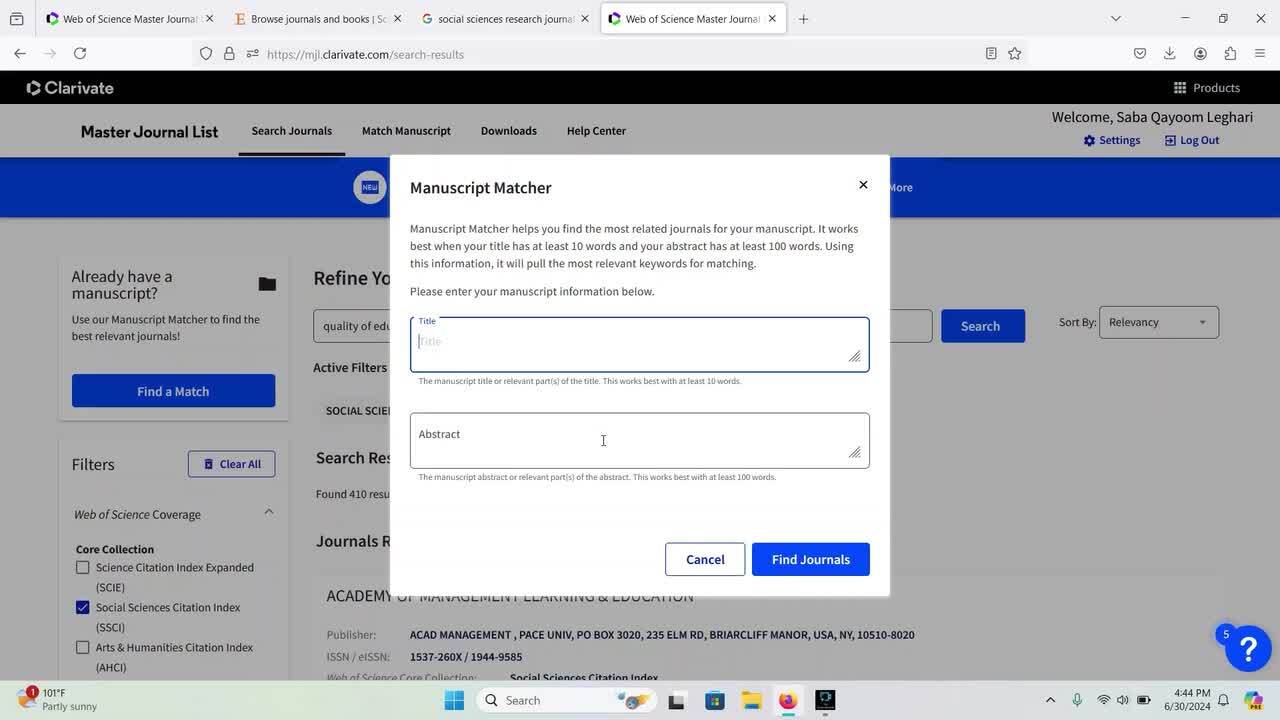The height and width of the screenshot is (720, 1280).
Task: Check Science Citation Index Expanded checkbox
Action: coord(83,568)
